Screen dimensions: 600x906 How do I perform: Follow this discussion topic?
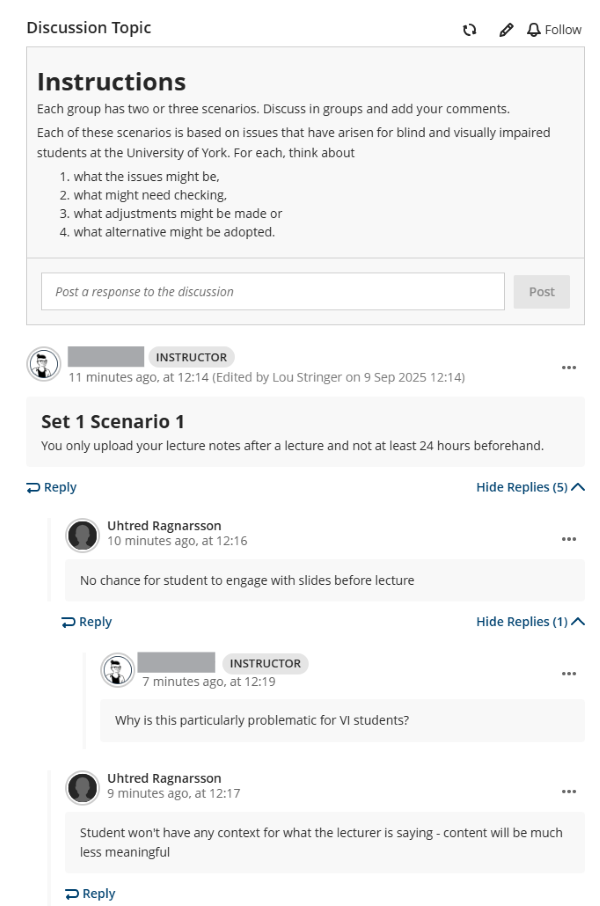(554, 30)
